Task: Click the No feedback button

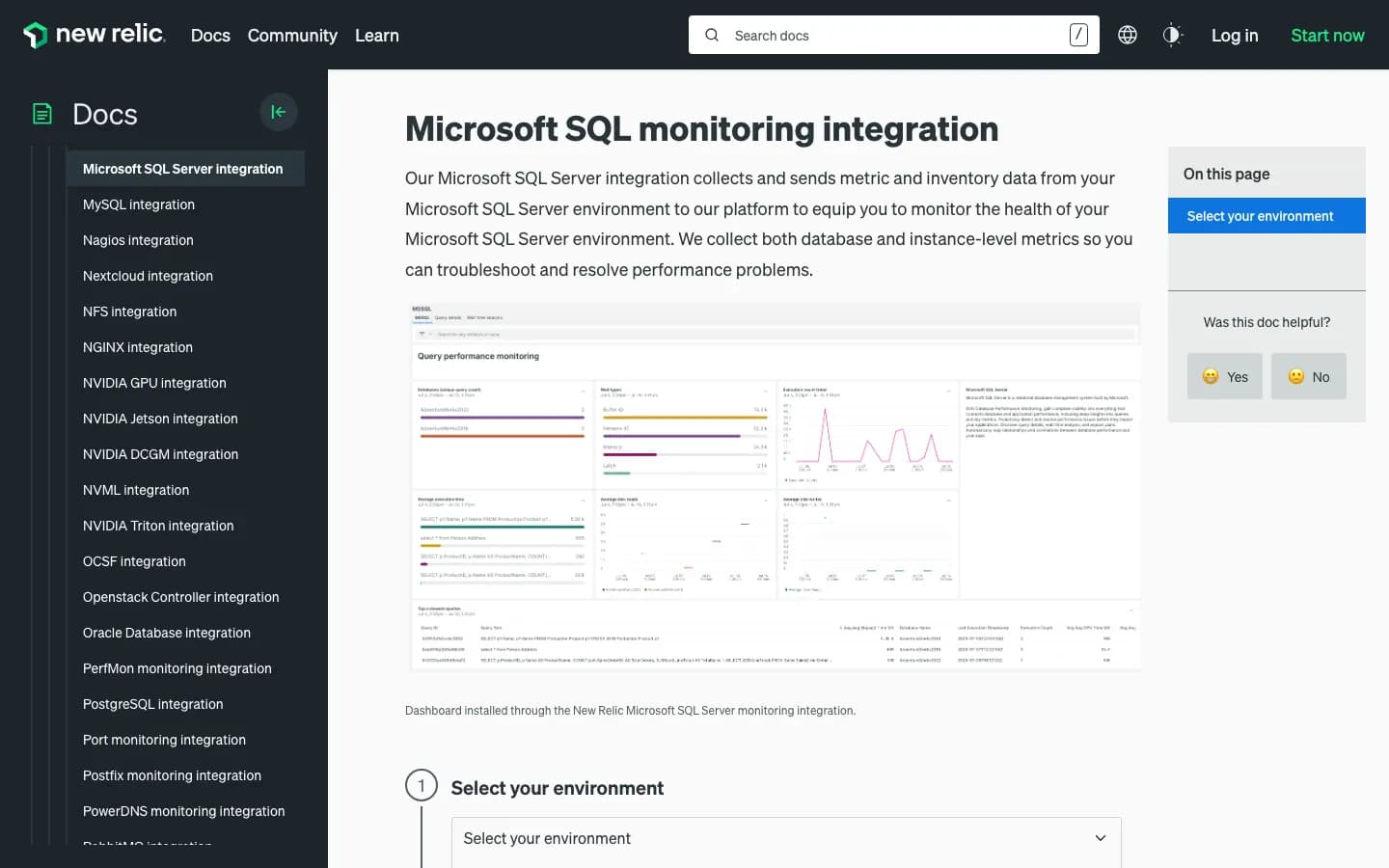Action: [1309, 376]
